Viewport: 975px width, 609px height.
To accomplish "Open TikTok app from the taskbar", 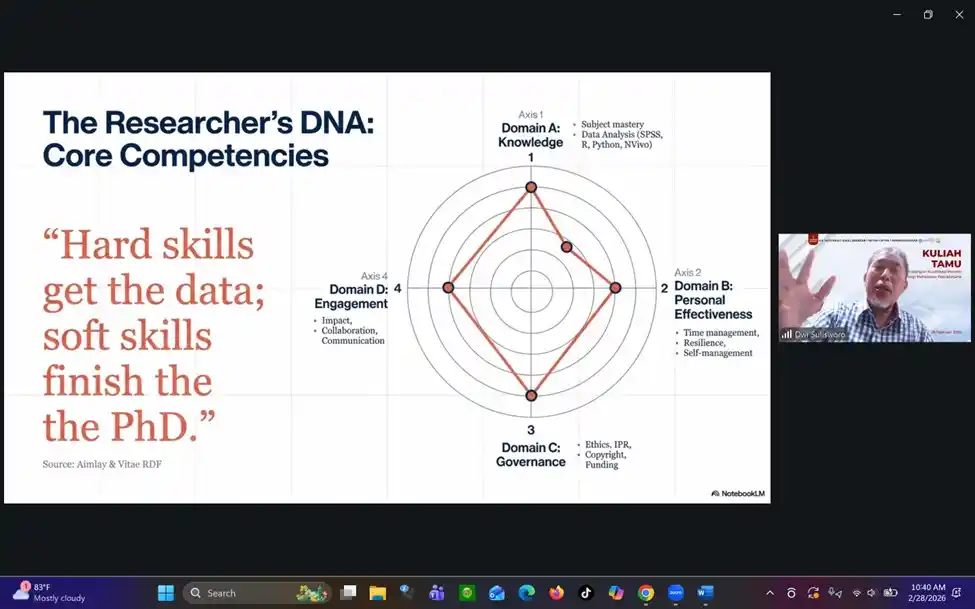I will coord(586,592).
